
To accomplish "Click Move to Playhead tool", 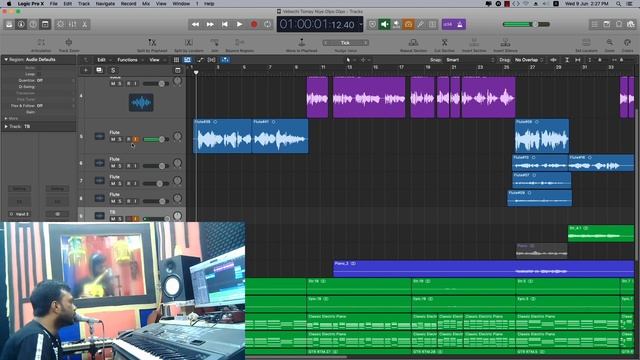I will click(x=302, y=45).
